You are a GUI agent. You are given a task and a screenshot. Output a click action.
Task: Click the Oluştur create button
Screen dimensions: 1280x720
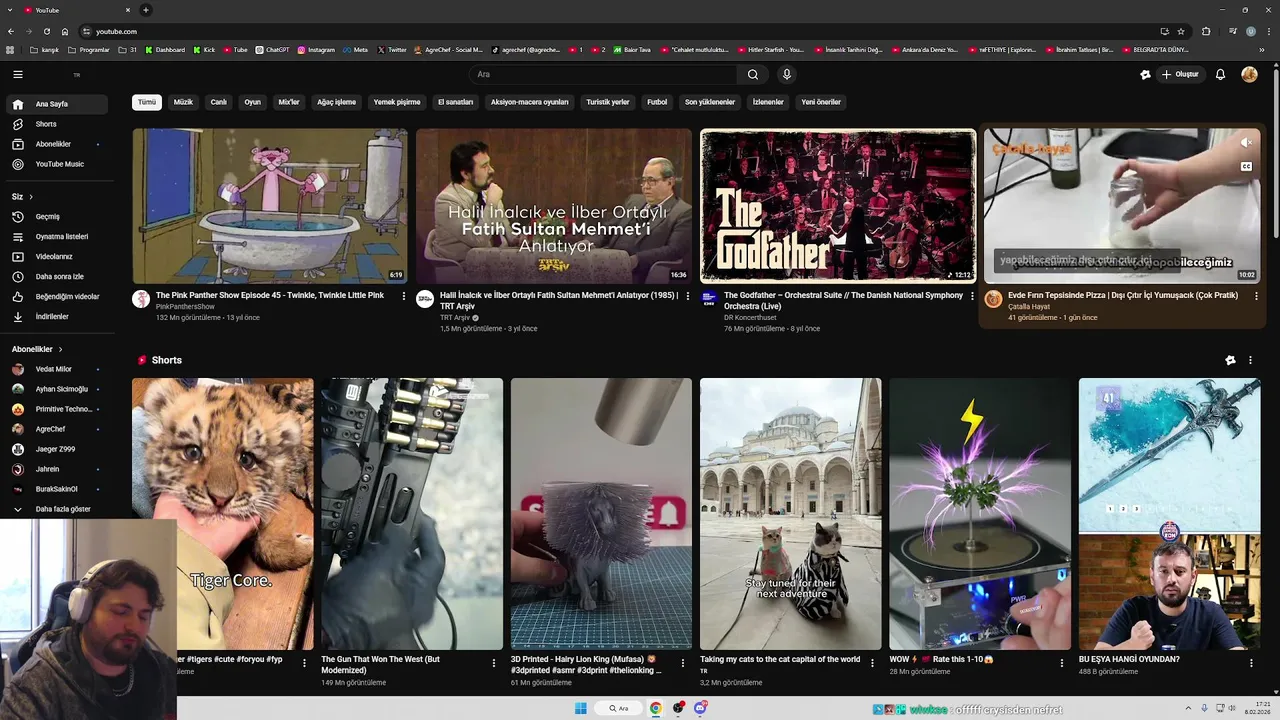point(1180,74)
